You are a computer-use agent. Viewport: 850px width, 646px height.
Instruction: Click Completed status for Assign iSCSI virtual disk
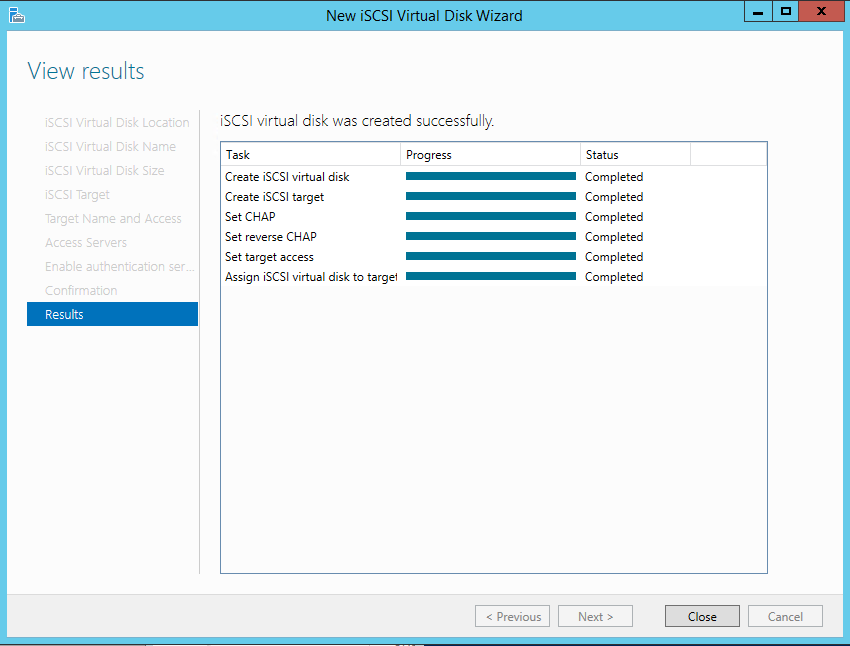[614, 277]
